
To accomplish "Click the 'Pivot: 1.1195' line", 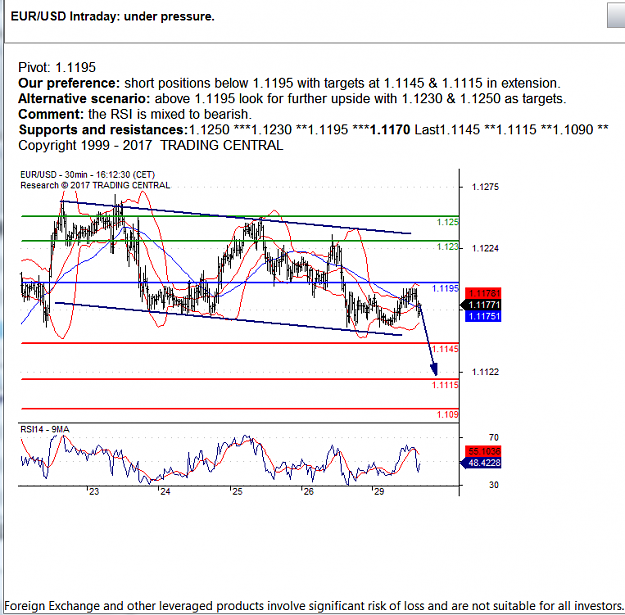I will click(57, 67).
